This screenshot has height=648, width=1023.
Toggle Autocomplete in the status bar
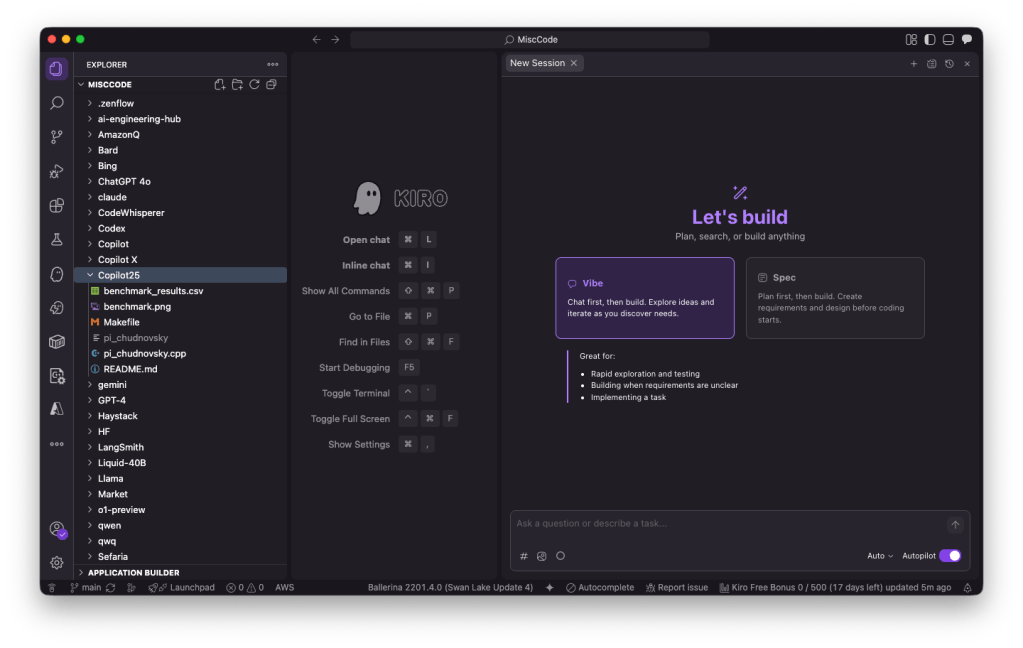pos(600,587)
